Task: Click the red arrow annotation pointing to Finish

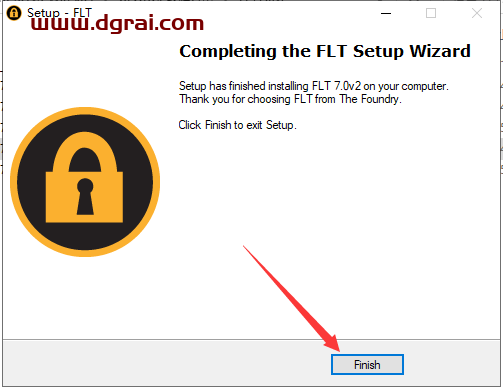Action: [290, 297]
